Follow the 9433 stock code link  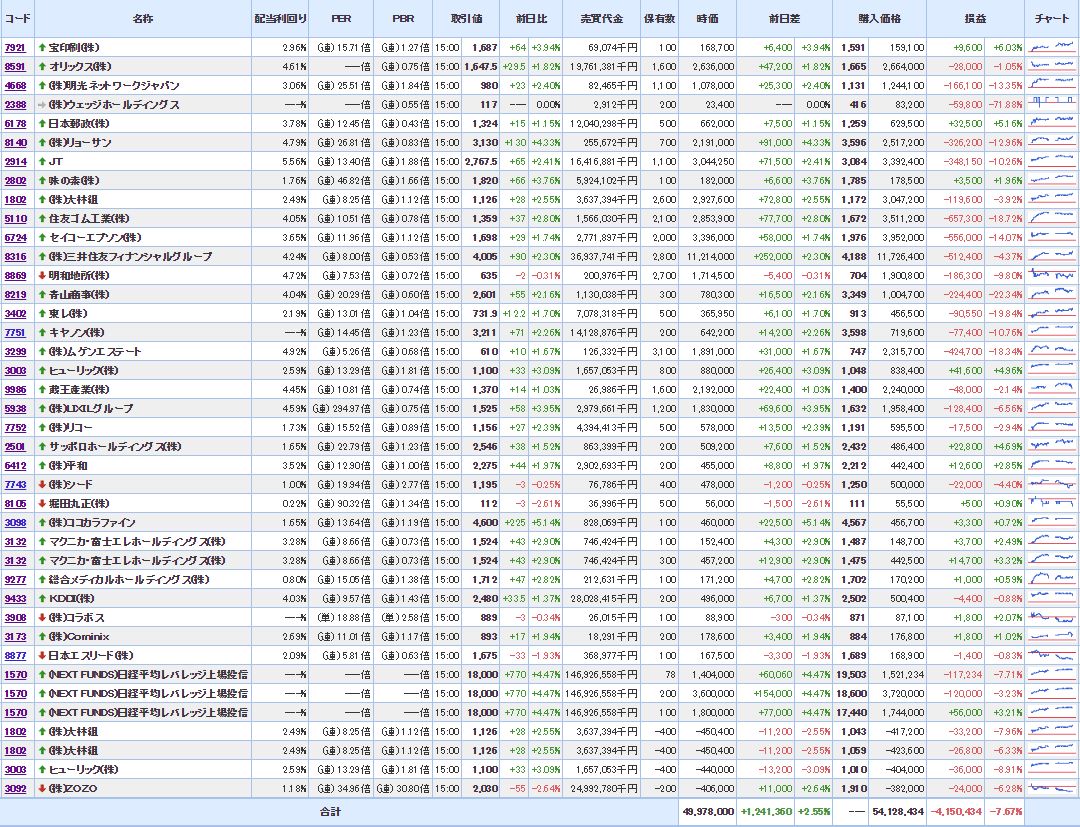(15, 598)
